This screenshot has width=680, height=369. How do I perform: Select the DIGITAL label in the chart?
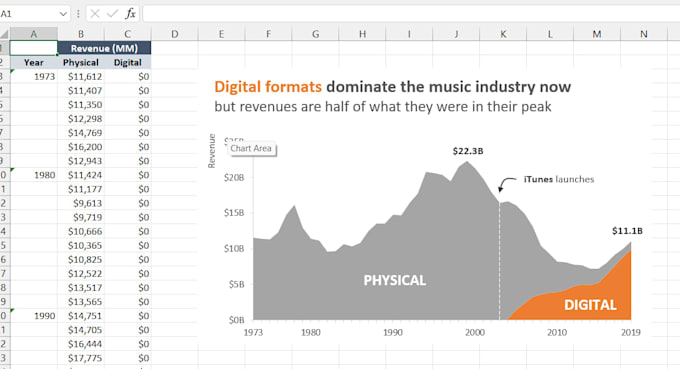coord(590,305)
